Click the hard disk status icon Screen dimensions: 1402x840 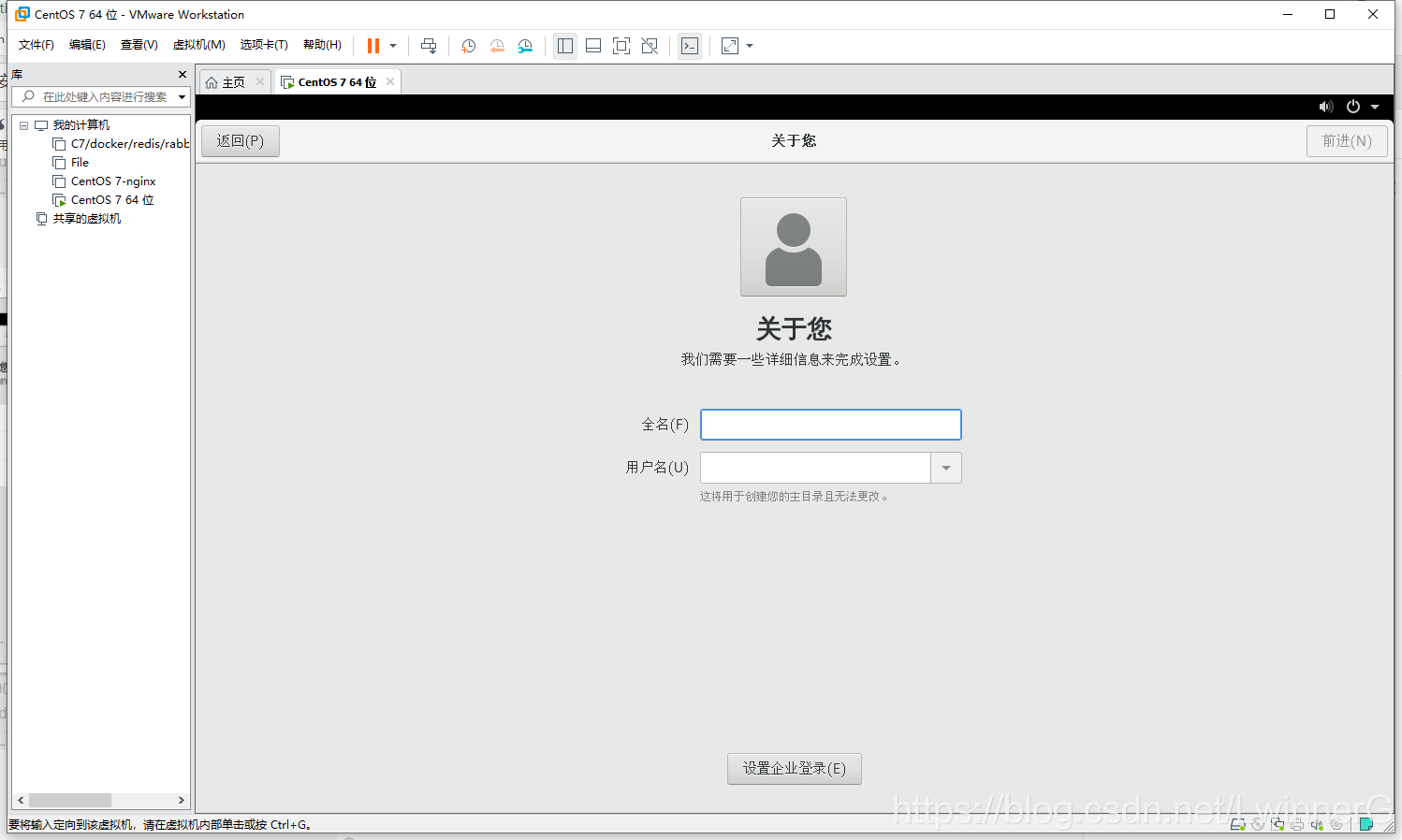(1237, 825)
